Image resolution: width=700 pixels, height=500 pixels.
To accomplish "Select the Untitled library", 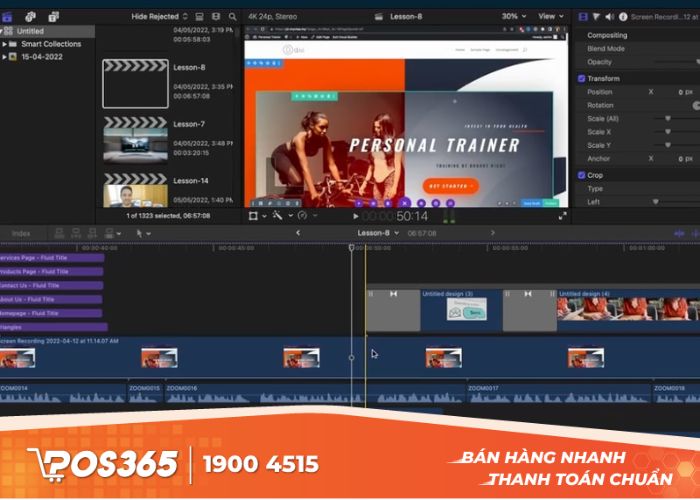I will click(47, 31).
